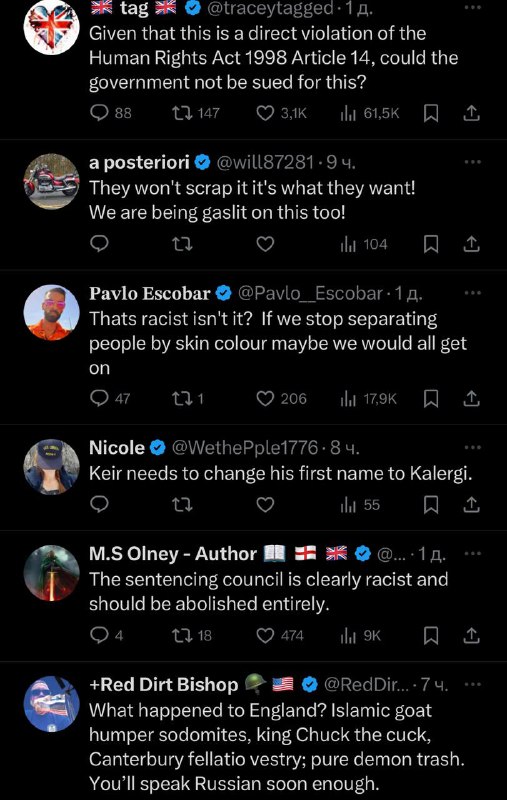Open the tweet text about Human Rights Act
The width and height of the screenshot is (507, 800).
point(273,58)
